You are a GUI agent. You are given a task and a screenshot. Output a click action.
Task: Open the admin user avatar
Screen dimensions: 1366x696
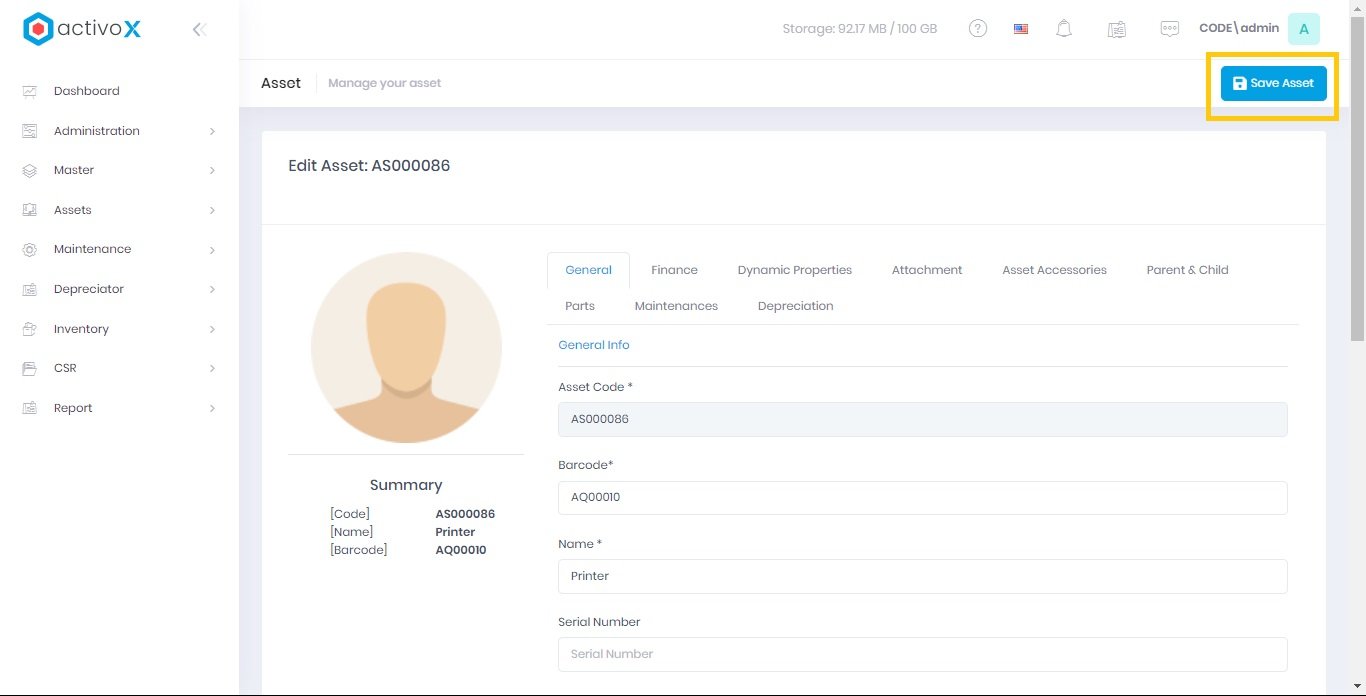[1303, 29]
